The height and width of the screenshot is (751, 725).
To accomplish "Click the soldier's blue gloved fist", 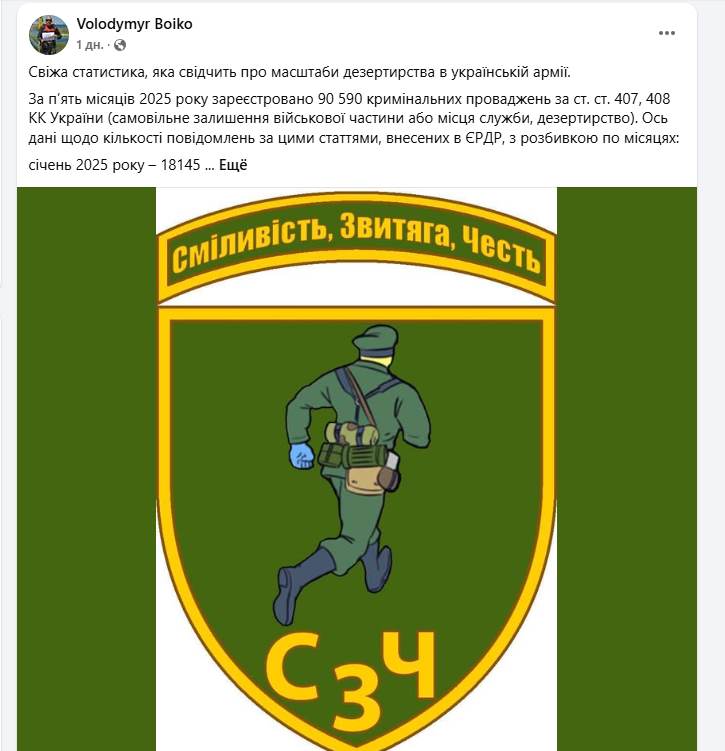I will pyautogui.click(x=302, y=455).
